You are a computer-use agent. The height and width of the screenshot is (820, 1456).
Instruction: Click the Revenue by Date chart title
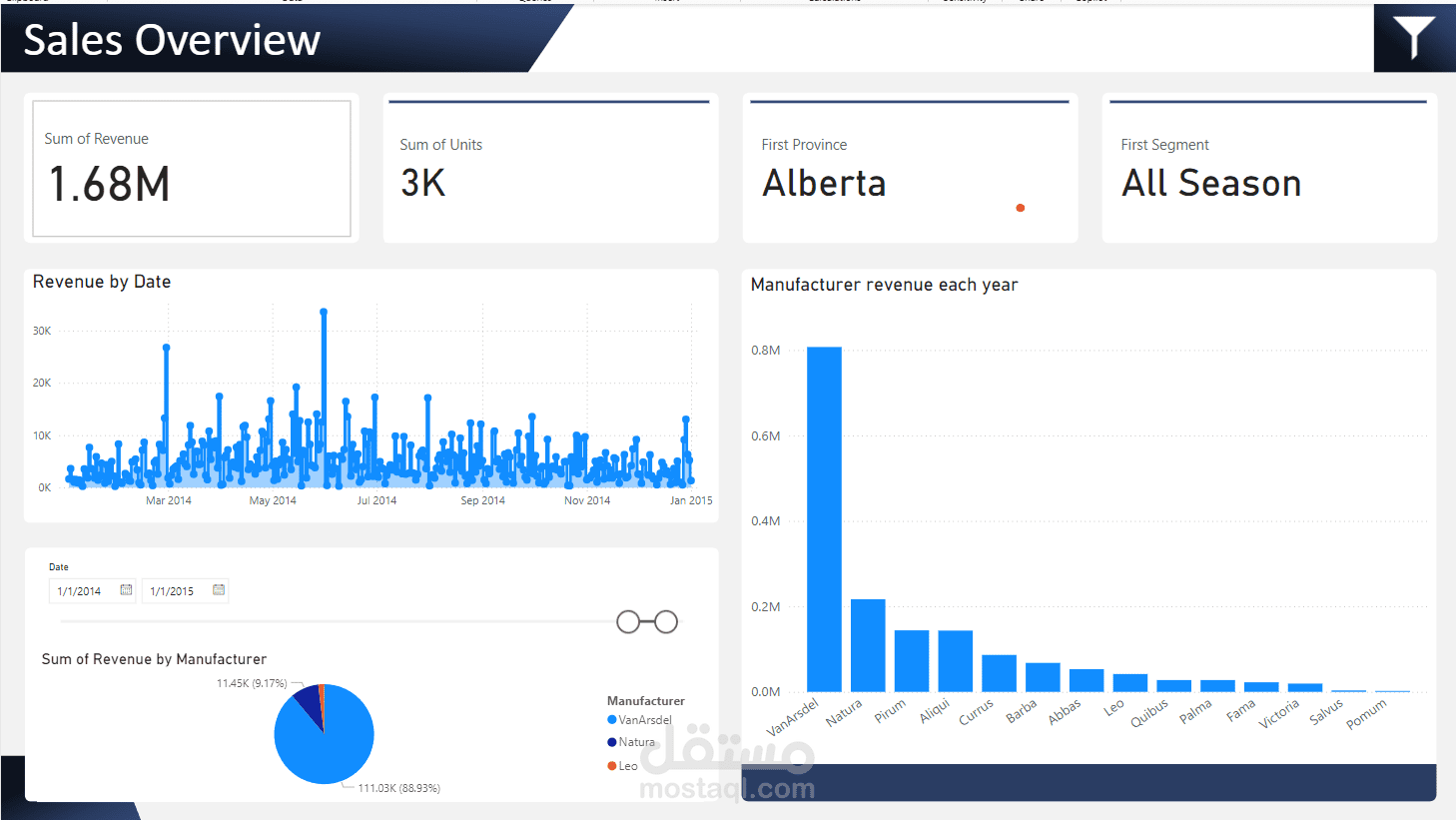coord(102,282)
